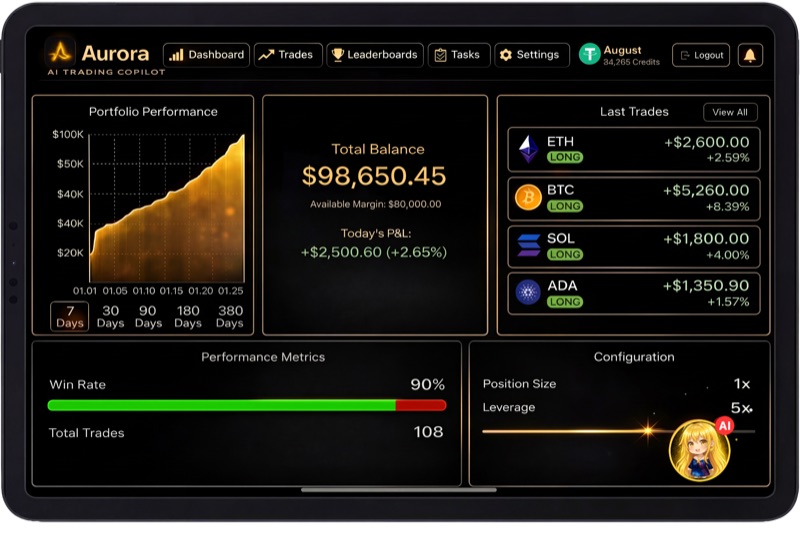This screenshot has height=536, width=800.
Task: Click the 90% win rate value
Action: coord(428,385)
